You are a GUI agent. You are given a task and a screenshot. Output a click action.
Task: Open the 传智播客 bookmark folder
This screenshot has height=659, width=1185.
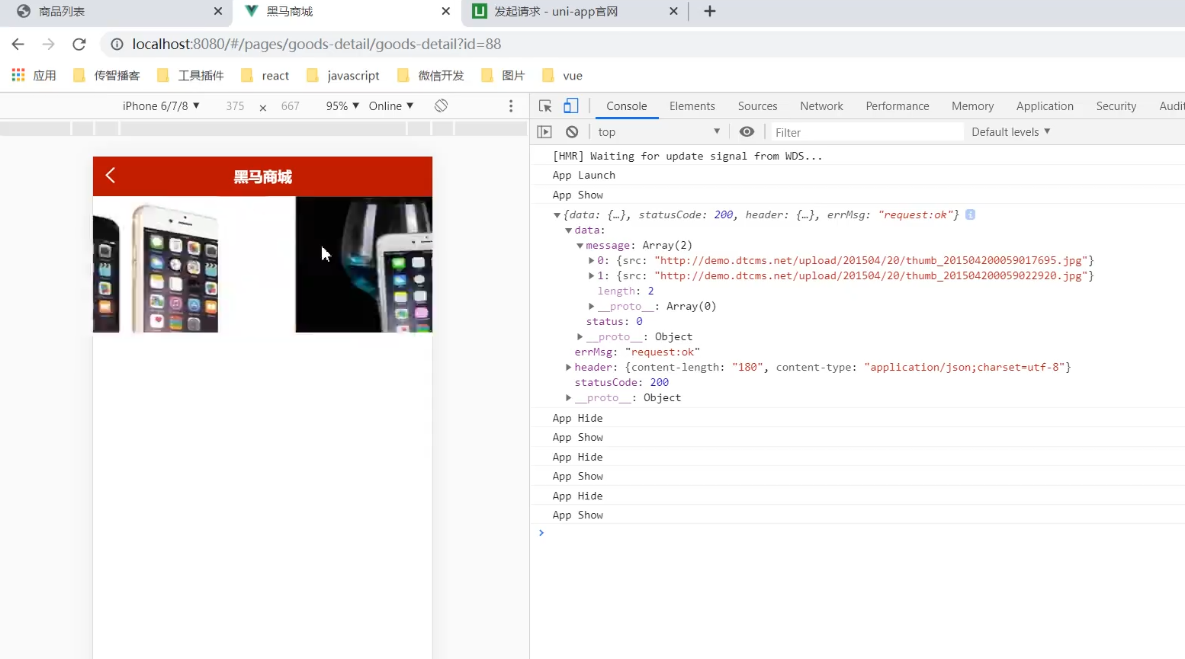point(107,76)
